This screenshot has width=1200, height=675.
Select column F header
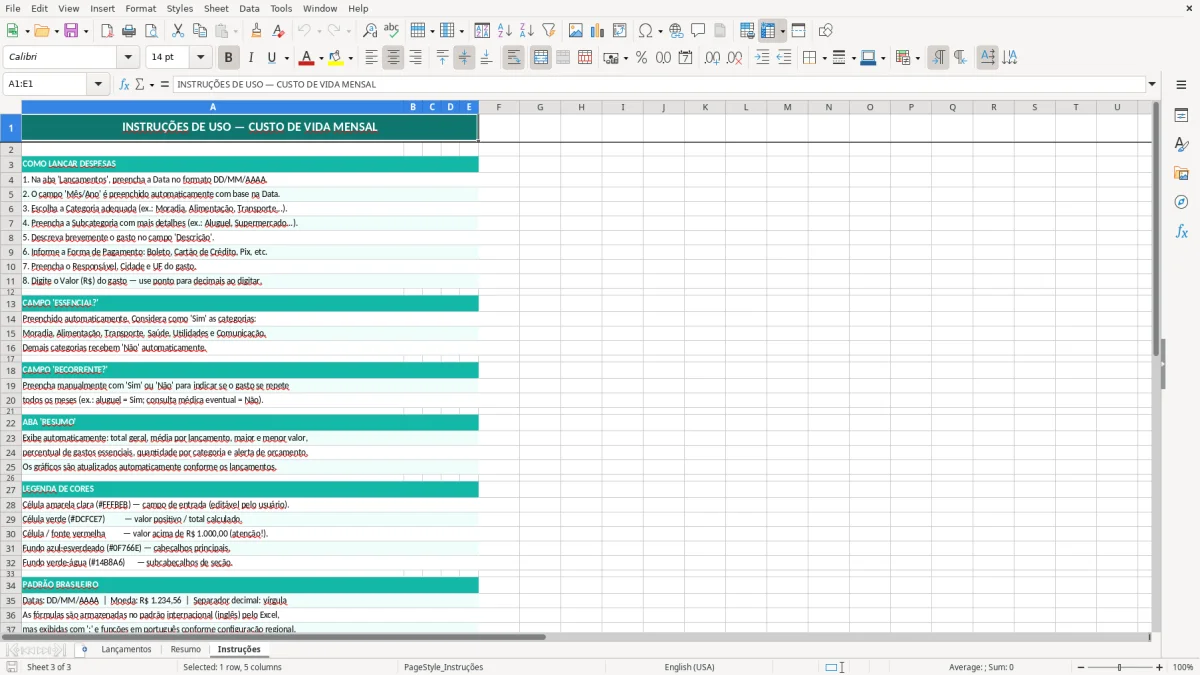(498, 107)
